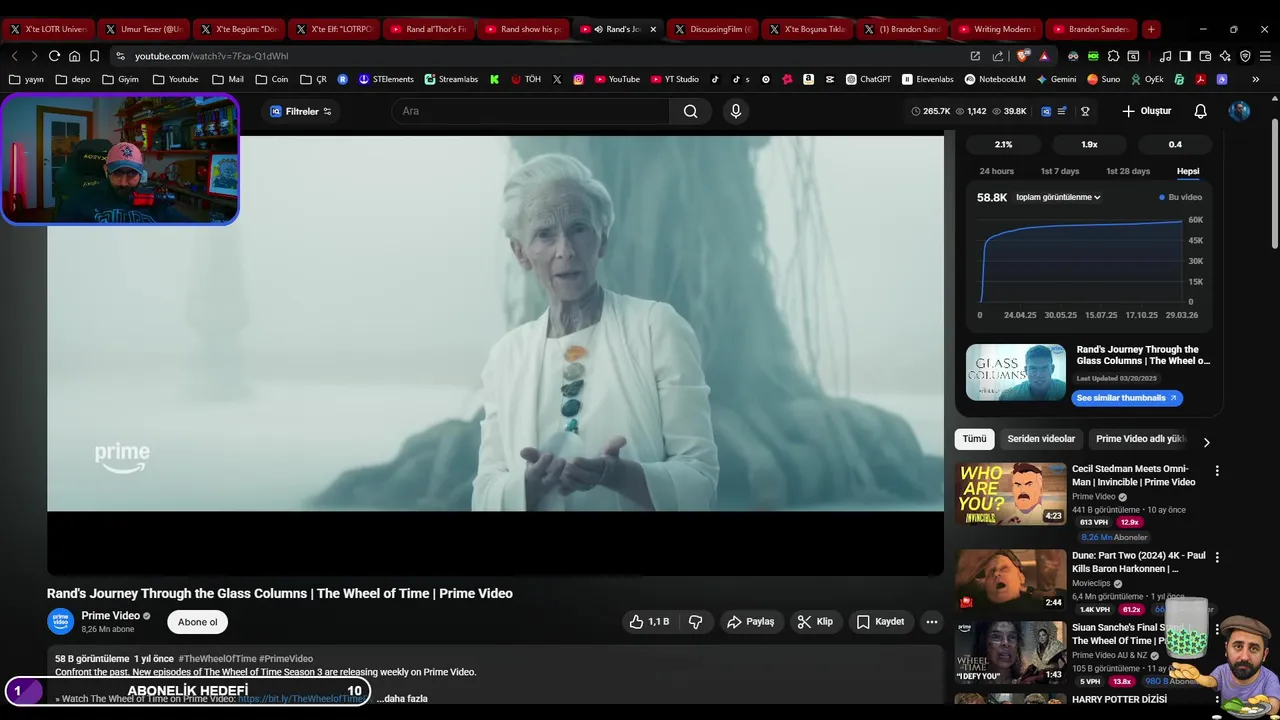Show more bookmarks overflow chevron
The width and height of the screenshot is (1280, 720).
1255,79
